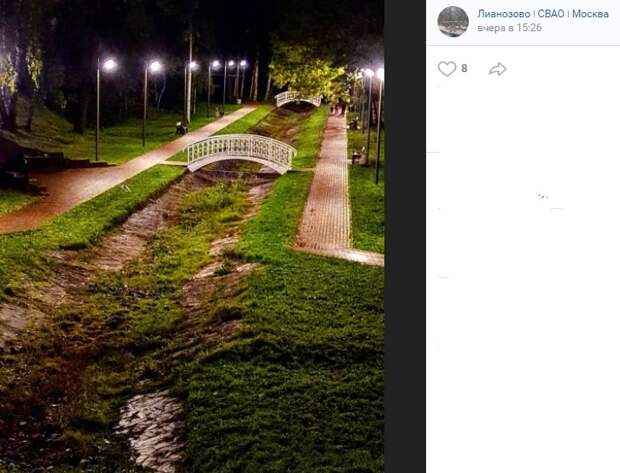Share the post using the arrow icon
Image resolution: width=620 pixels, height=473 pixels.
(497, 69)
